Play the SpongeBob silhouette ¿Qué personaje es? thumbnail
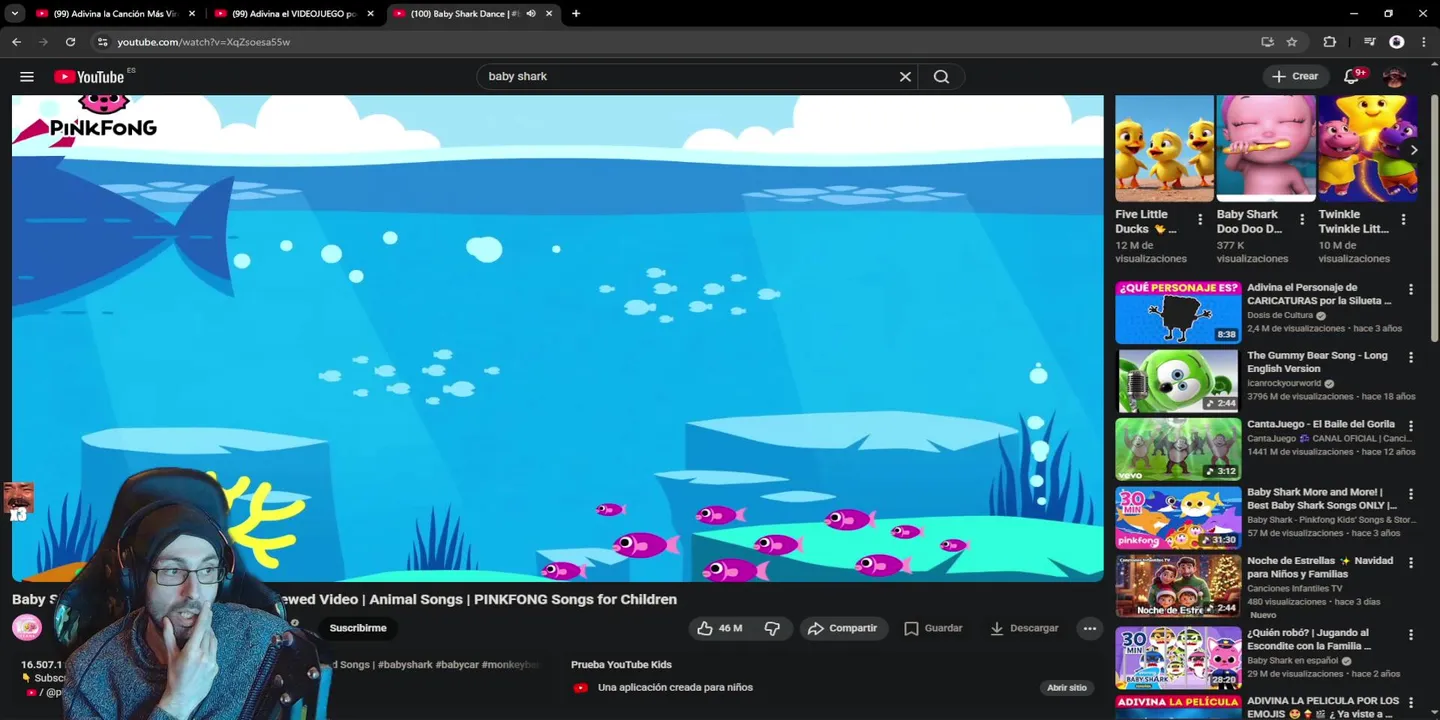This screenshot has width=1440, height=720. tap(1178, 312)
